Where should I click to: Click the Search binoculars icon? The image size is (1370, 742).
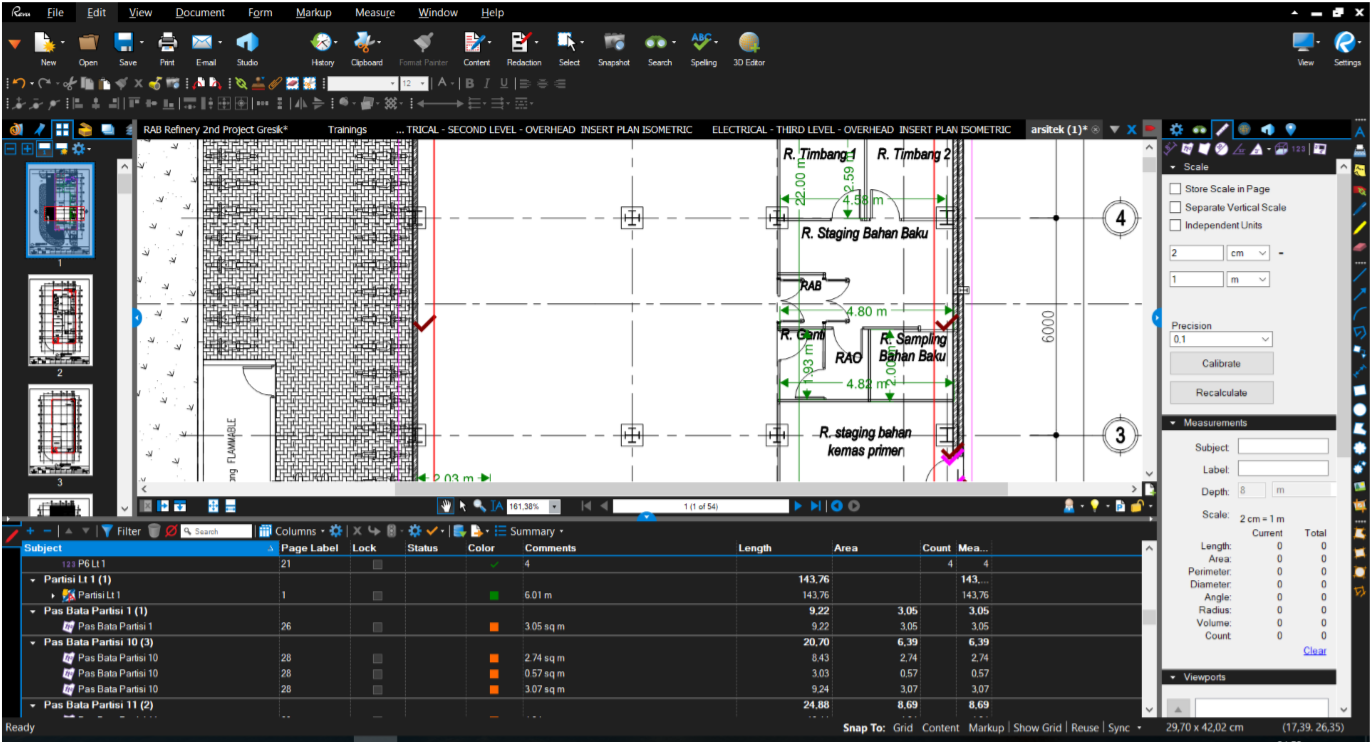[x=656, y=43]
